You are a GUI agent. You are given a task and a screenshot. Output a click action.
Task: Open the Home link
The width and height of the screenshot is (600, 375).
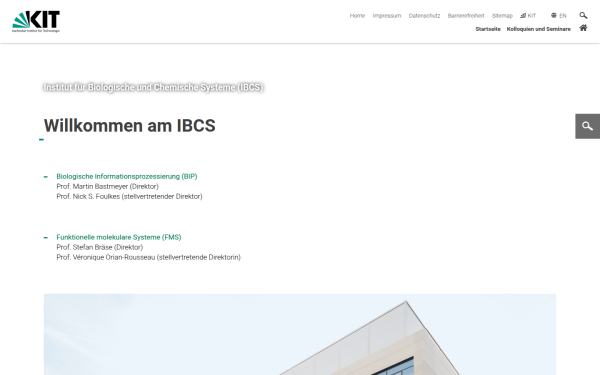pos(357,16)
